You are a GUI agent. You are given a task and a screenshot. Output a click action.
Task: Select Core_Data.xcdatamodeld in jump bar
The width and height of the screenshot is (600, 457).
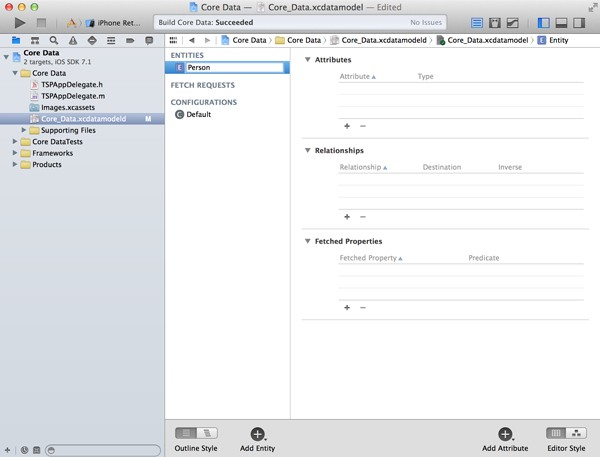378,40
